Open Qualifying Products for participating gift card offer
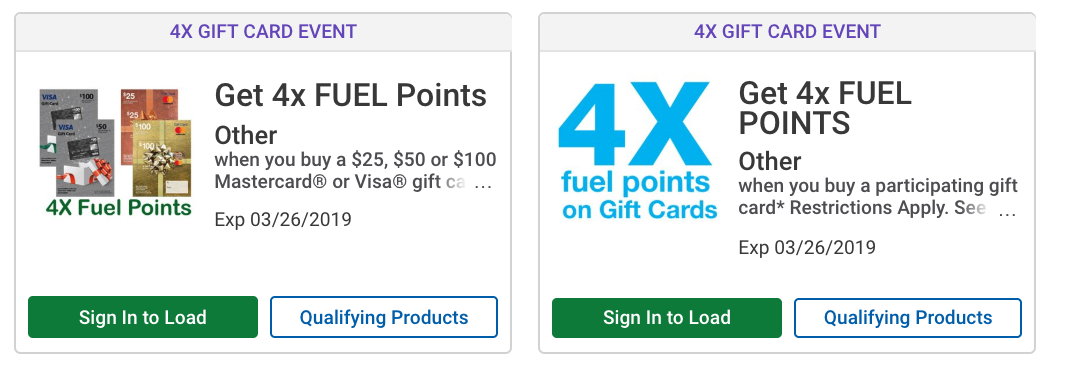 pos(908,318)
